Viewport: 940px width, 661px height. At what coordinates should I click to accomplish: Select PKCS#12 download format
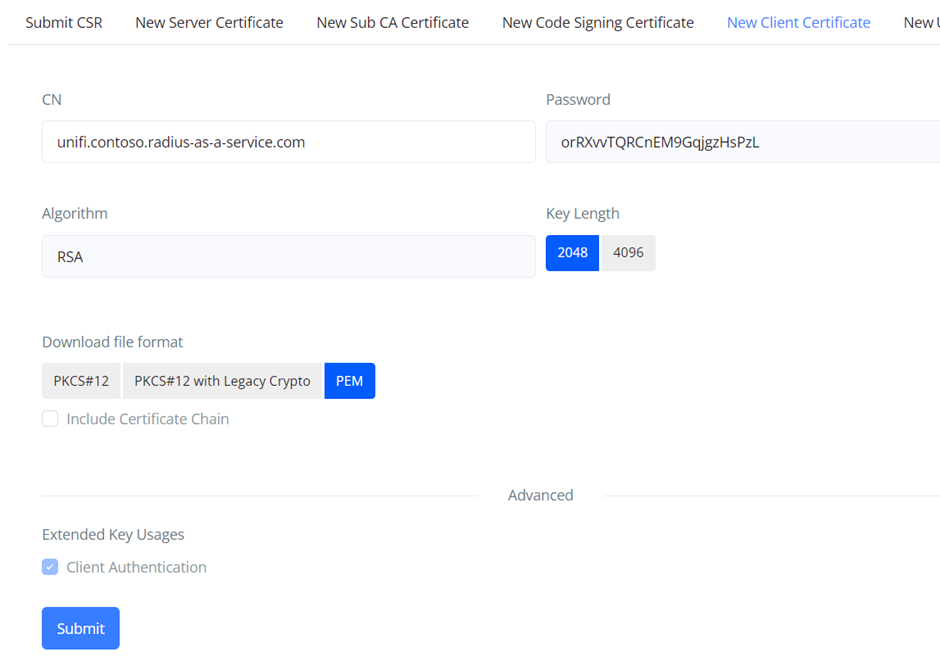81,381
